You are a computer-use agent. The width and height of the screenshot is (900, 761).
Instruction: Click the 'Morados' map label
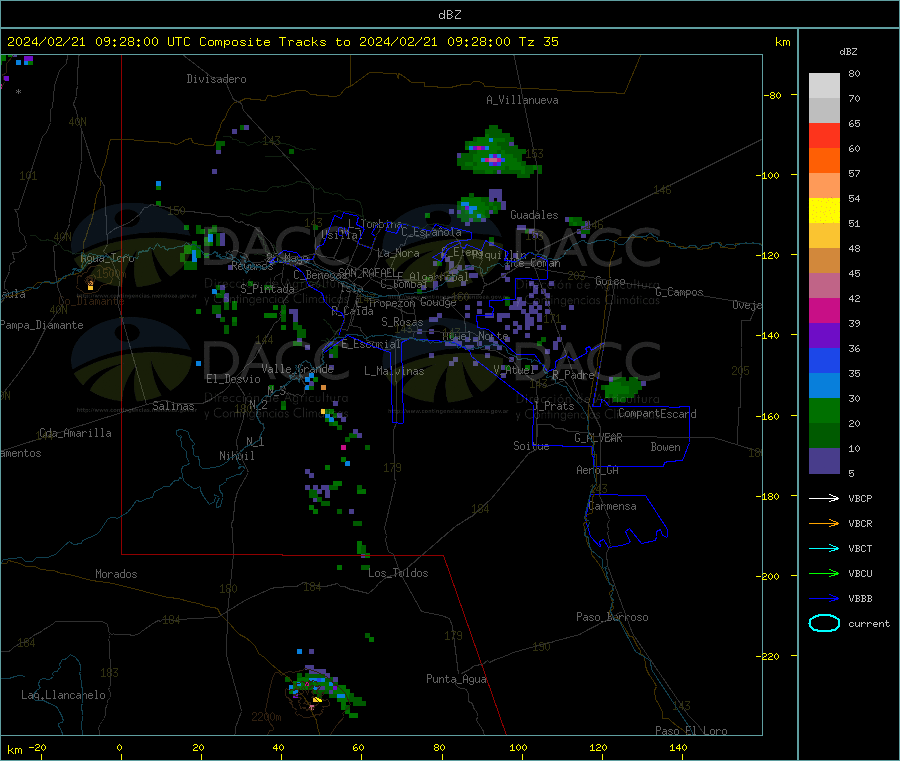(x=116, y=574)
